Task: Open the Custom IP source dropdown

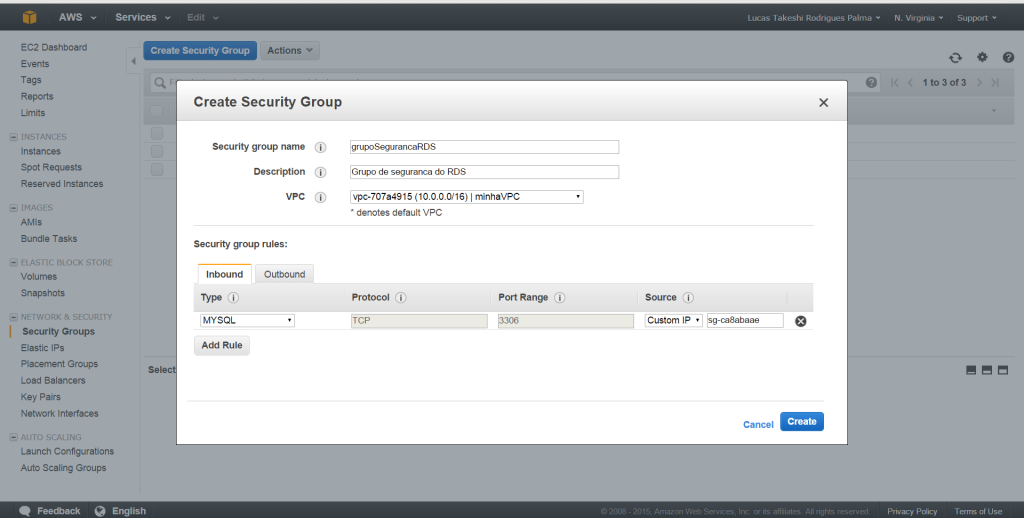Action: coord(673,321)
